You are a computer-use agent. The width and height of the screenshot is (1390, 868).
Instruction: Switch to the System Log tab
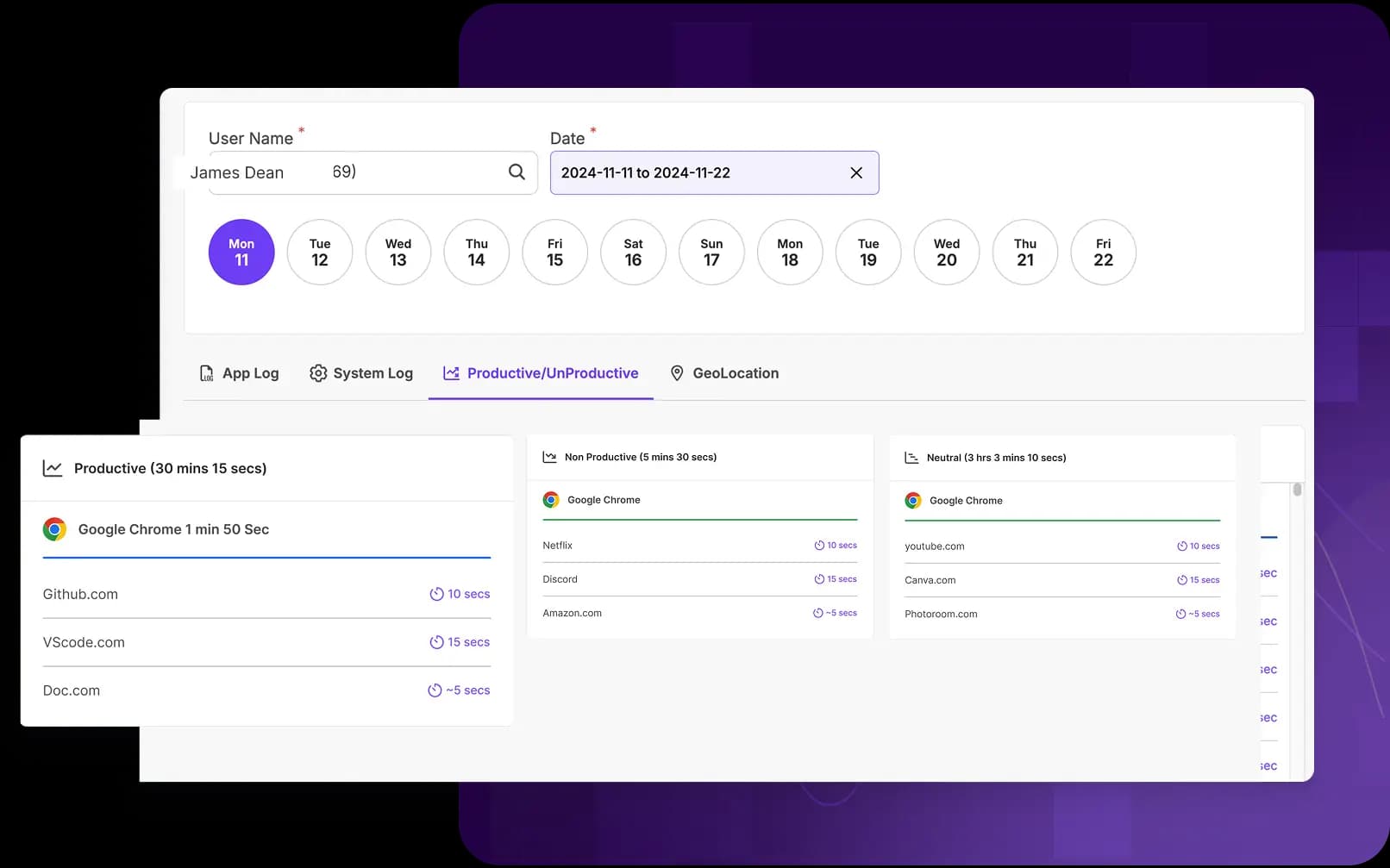point(361,373)
